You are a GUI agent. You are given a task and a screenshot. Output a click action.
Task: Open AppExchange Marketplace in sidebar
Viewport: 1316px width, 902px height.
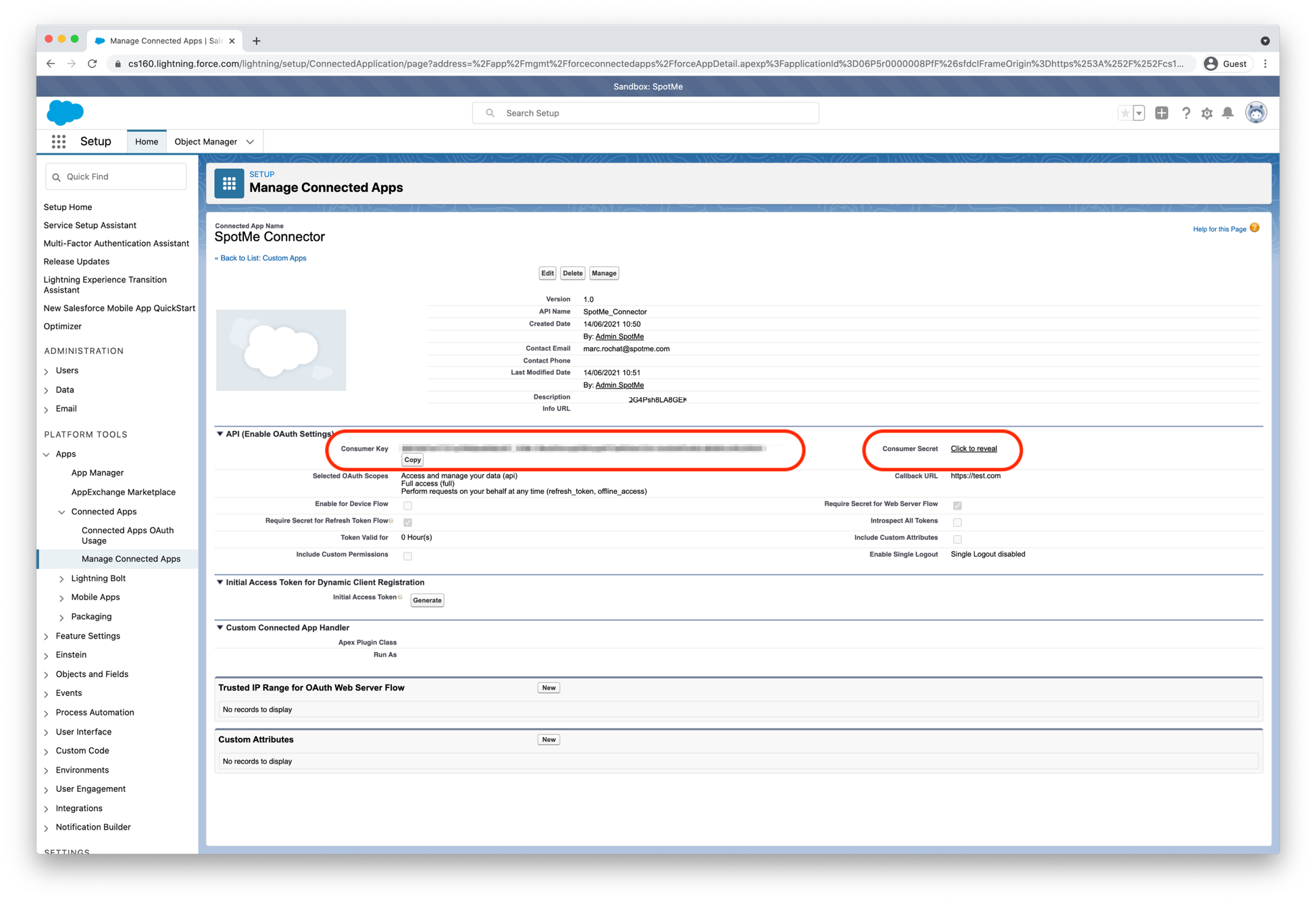[x=124, y=493]
